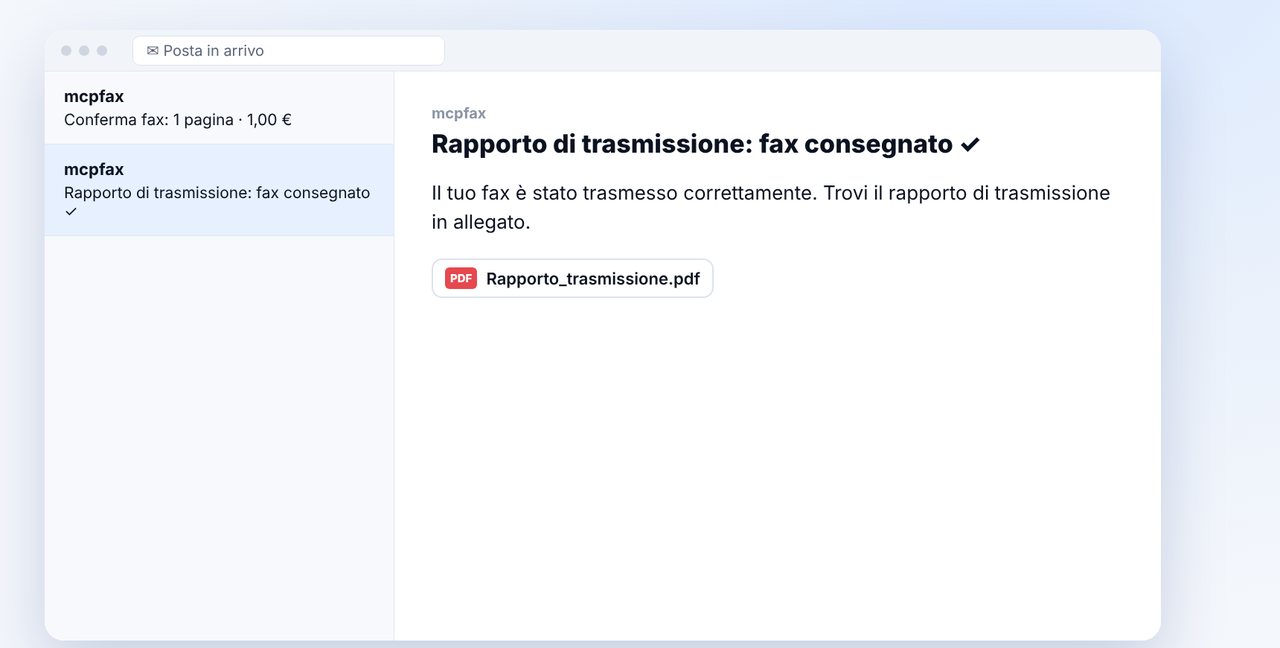Open the 'Conferma fax: 1 pagina' email
Image resolution: width=1280 pixels, height=648 pixels.
(x=219, y=108)
